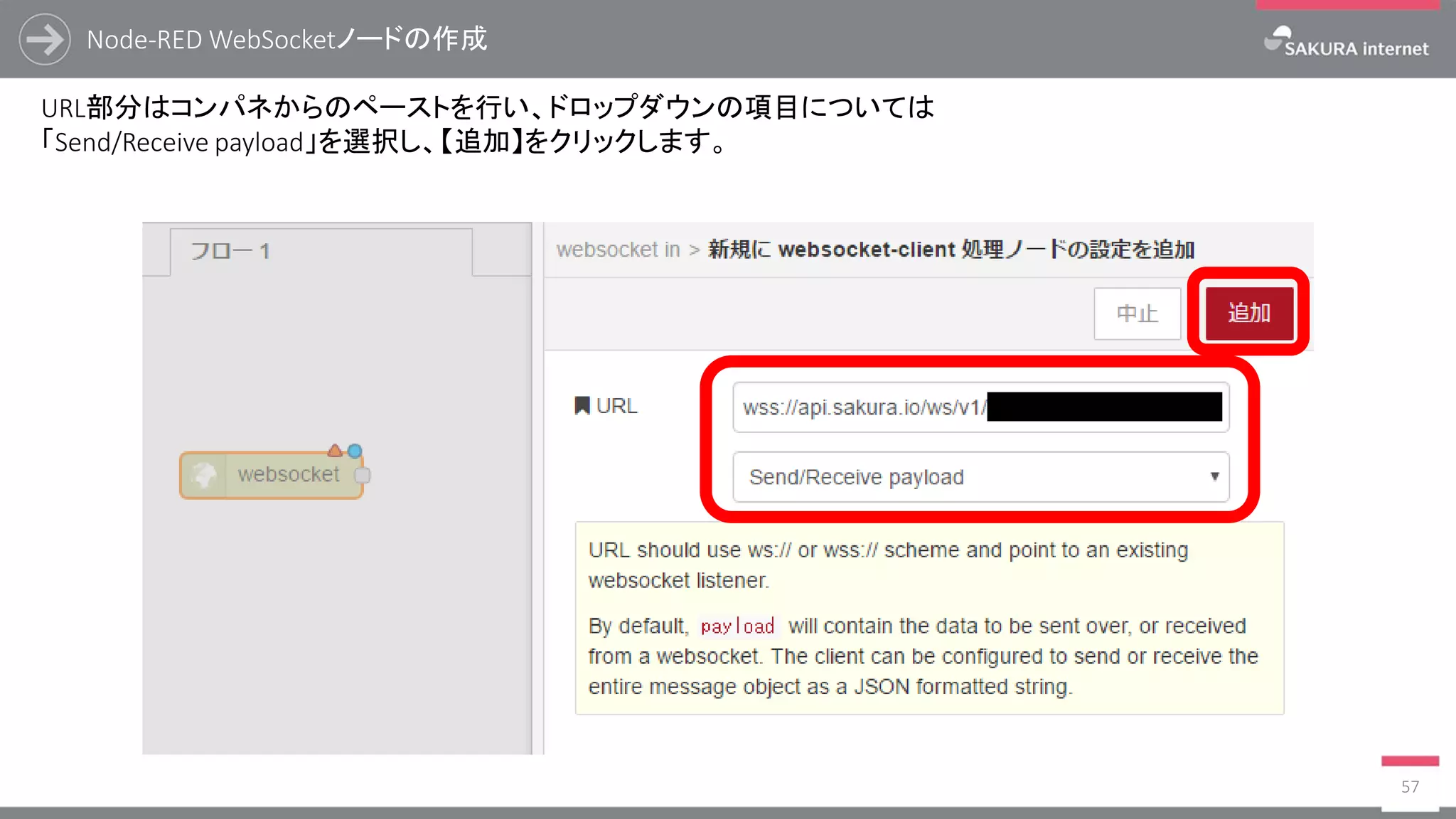Click the 中止 (Cancel) button
The image size is (1456, 819).
(x=1137, y=314)
